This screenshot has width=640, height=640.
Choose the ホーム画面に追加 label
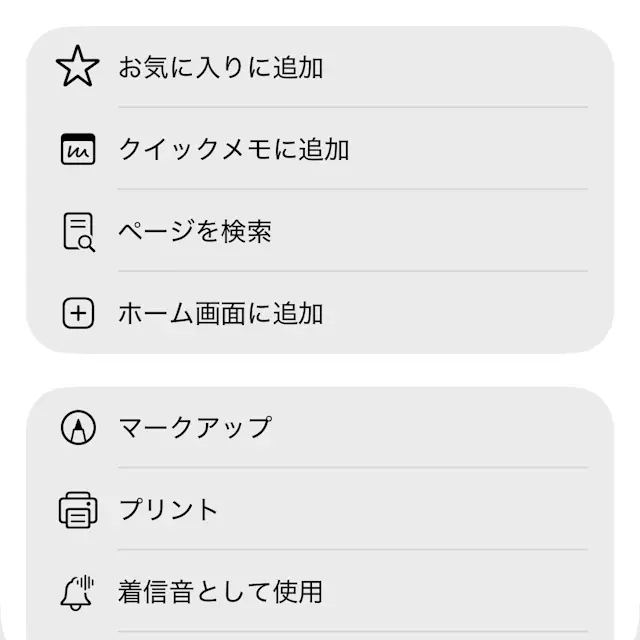(x=221, y=314)
